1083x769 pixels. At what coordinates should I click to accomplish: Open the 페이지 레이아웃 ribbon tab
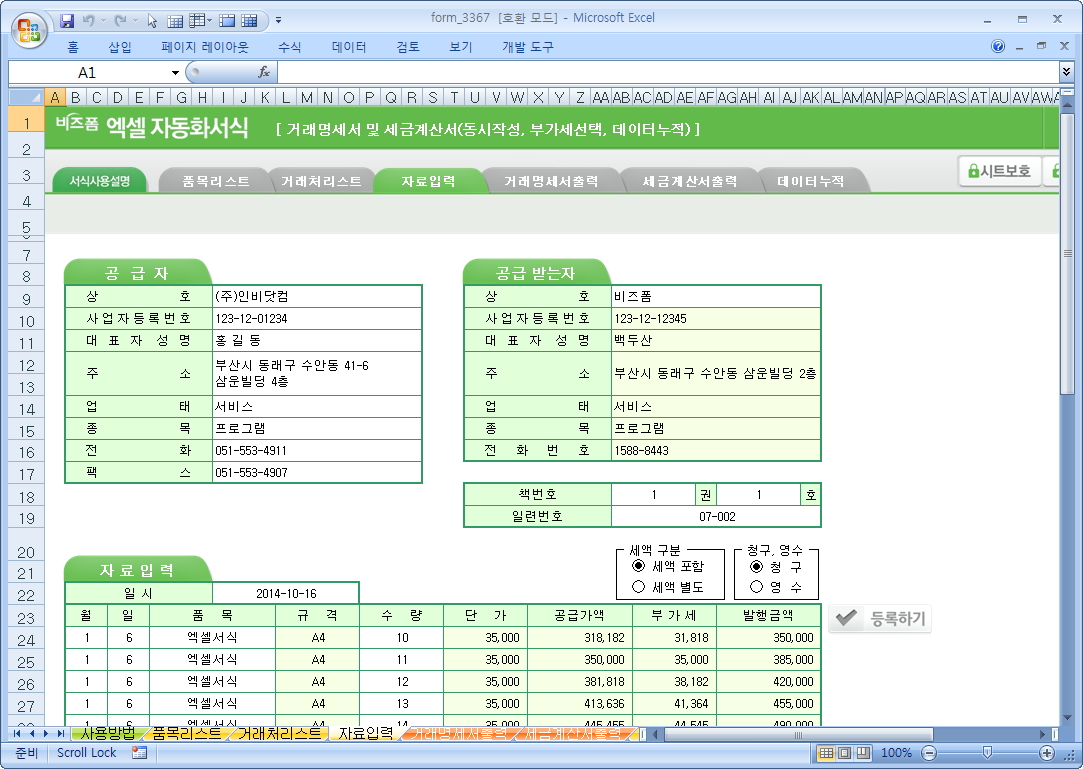pyautogui.click(x=204, y=47)
